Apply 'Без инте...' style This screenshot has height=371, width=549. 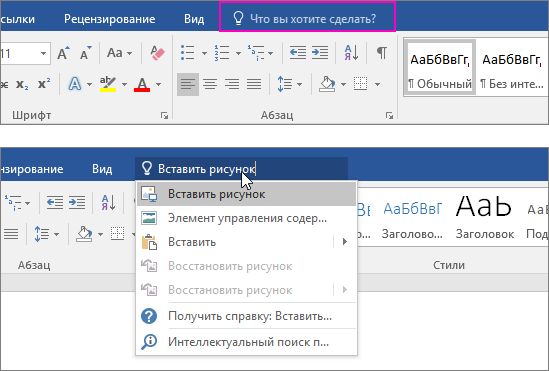pos(512,67)
